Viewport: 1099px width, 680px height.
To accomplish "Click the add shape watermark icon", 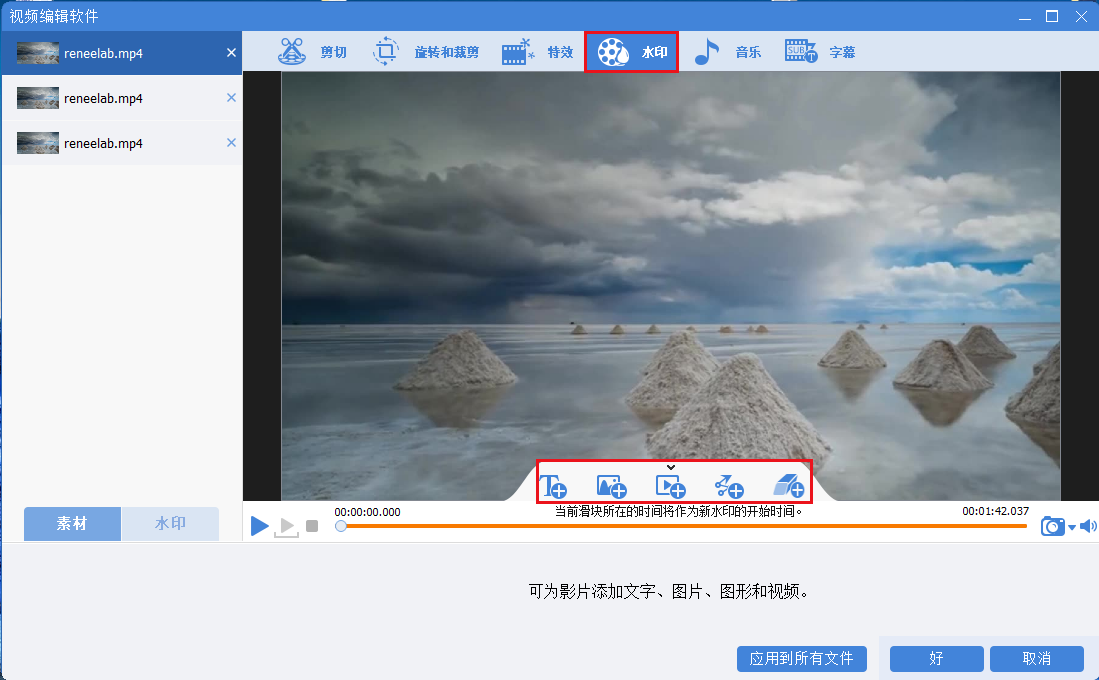I will tap(729, 485).
